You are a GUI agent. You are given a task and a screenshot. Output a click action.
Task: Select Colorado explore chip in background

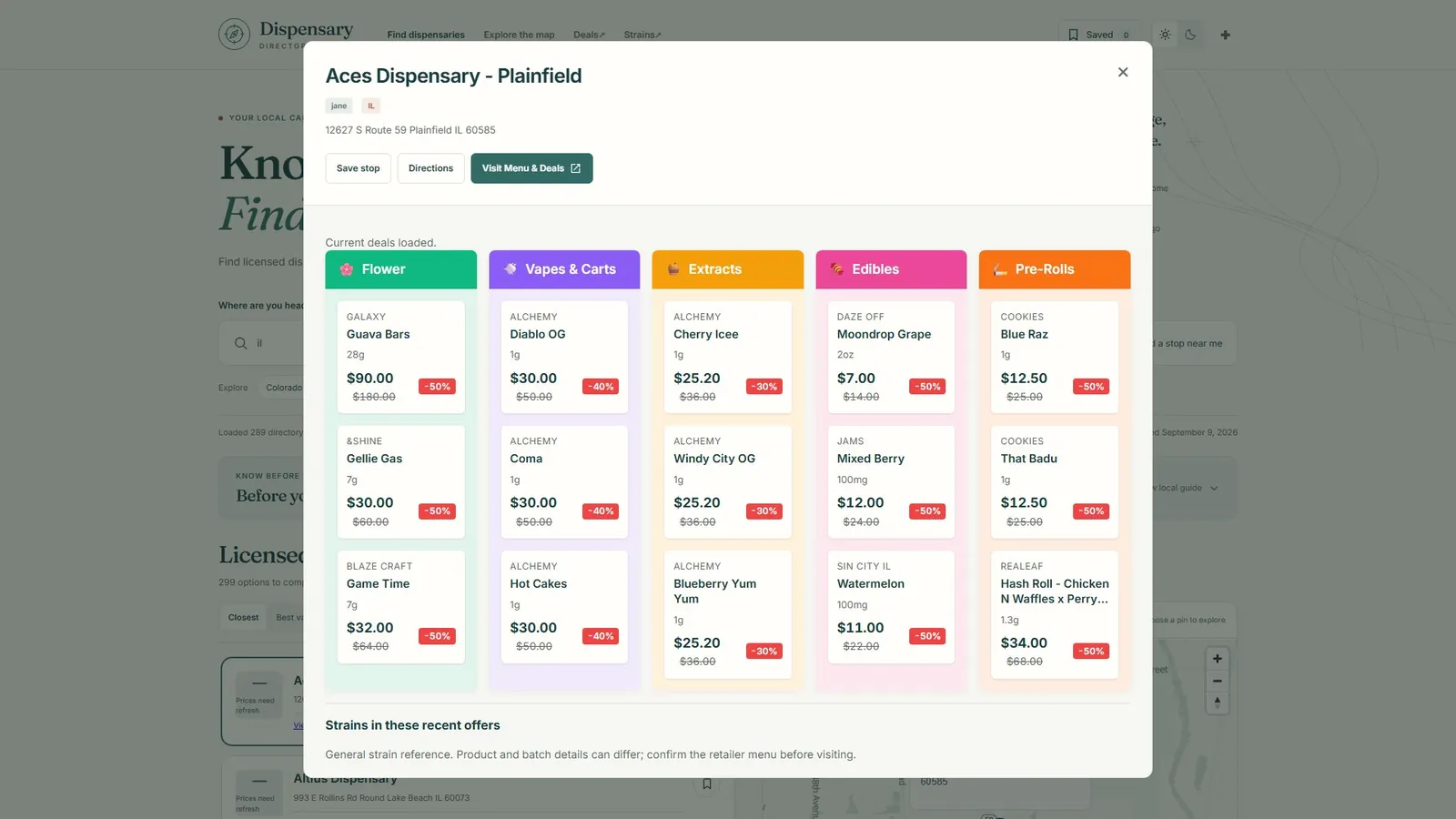(x=284, y=388)
